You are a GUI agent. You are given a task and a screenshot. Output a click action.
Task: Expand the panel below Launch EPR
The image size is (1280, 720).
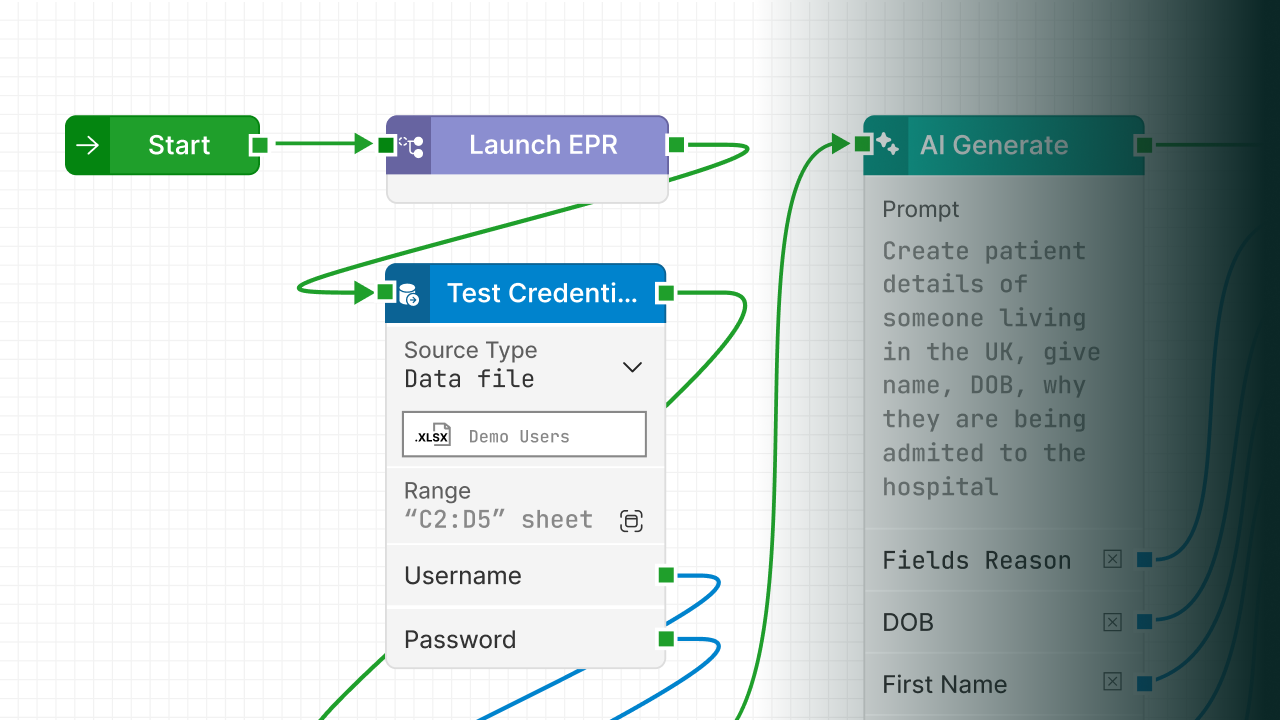527,189
